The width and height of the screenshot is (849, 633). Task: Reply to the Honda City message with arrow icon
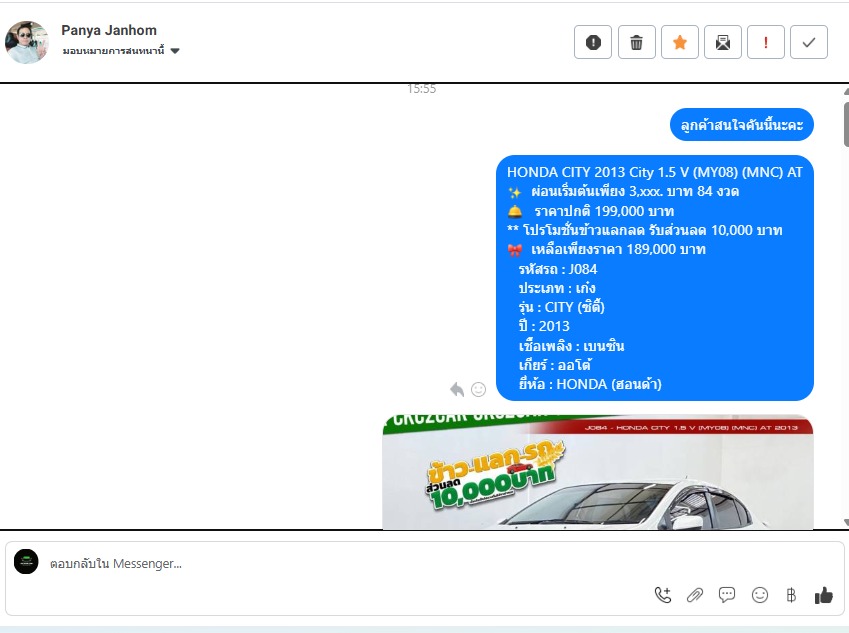tap(457, 389)
